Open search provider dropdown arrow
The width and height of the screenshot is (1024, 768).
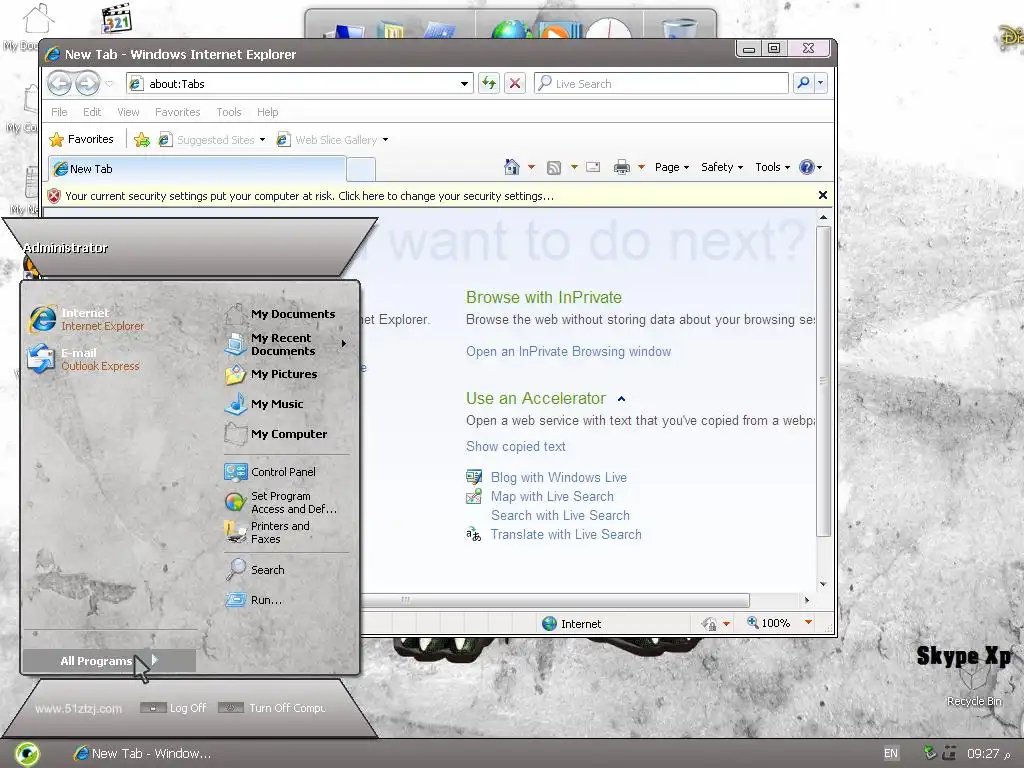[x=820, y=83]
